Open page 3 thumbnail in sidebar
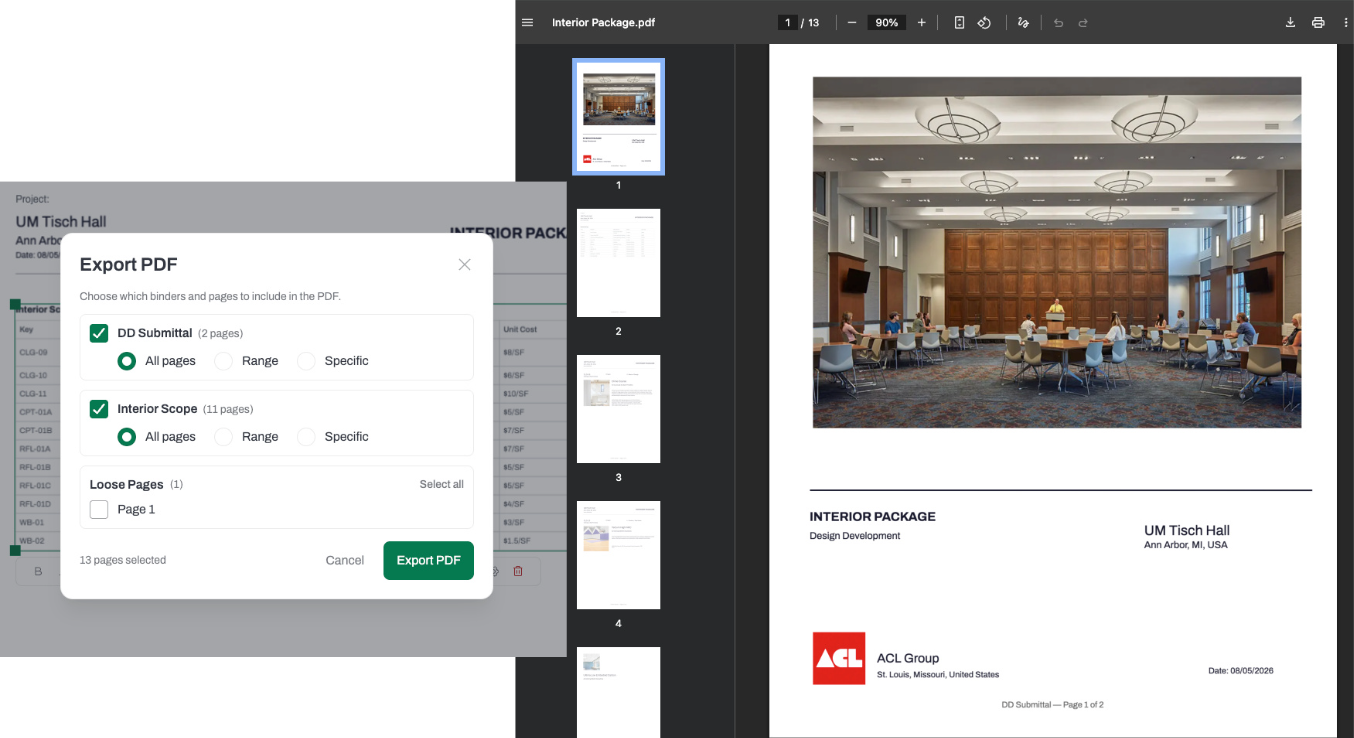 tap(618, 409)
